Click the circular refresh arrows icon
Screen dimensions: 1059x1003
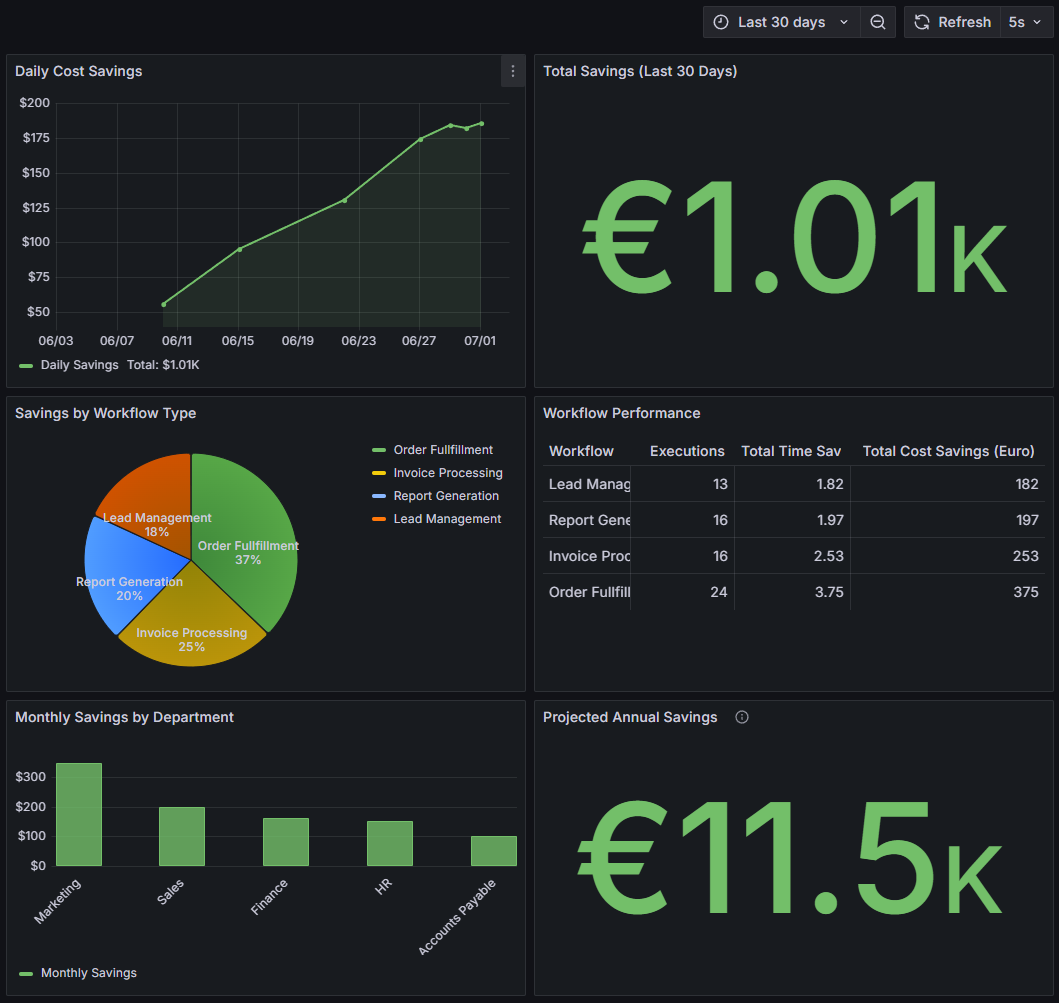click(921, 21)
